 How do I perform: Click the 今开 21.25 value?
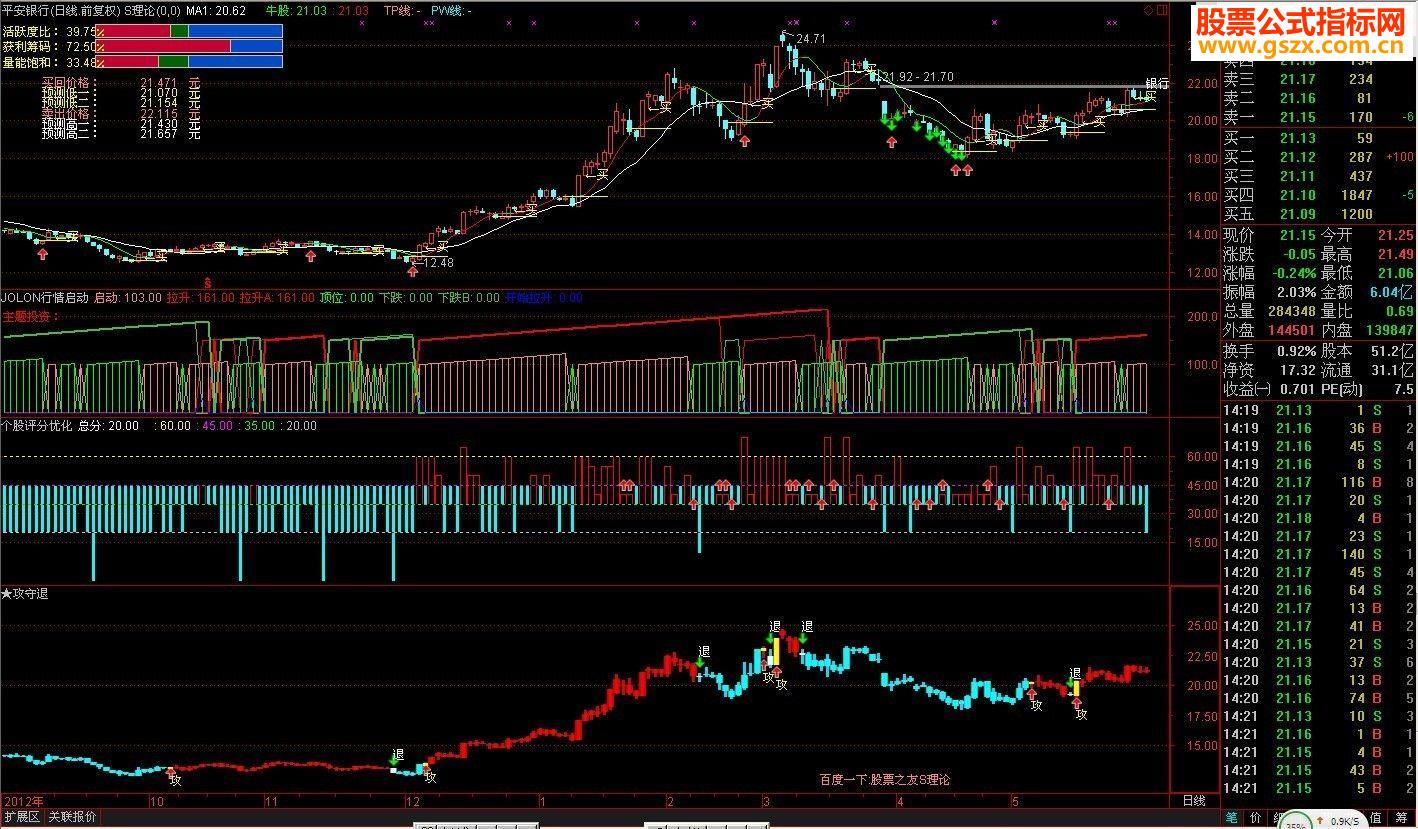(x=1395, y=235)
